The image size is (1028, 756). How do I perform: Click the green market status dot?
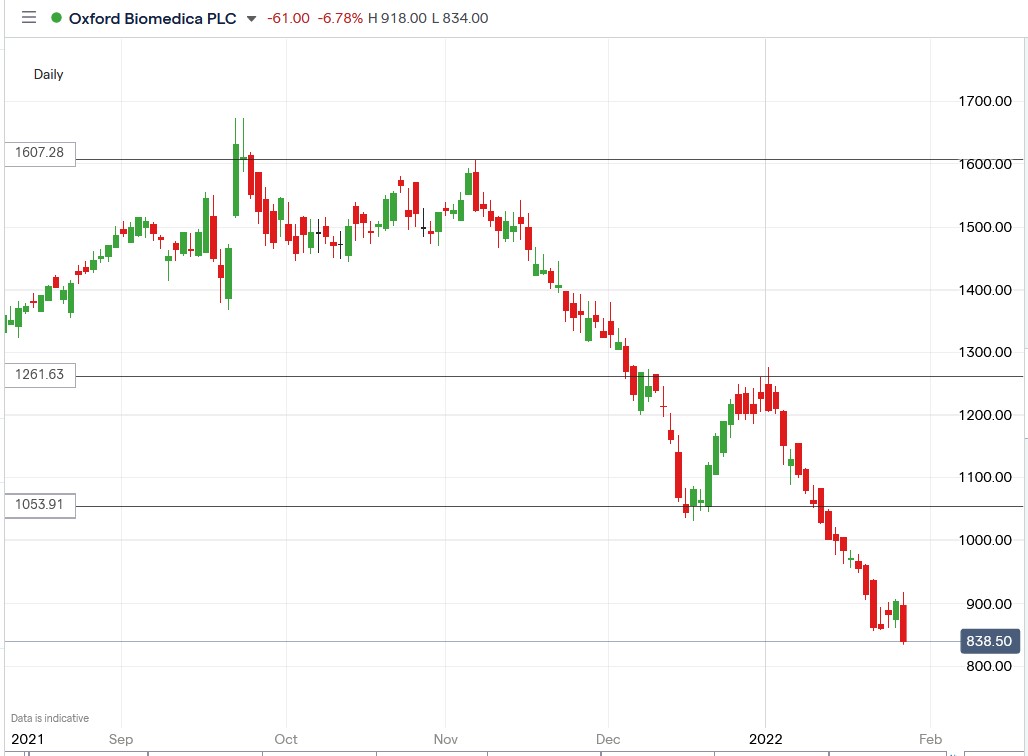click(55, 17)
